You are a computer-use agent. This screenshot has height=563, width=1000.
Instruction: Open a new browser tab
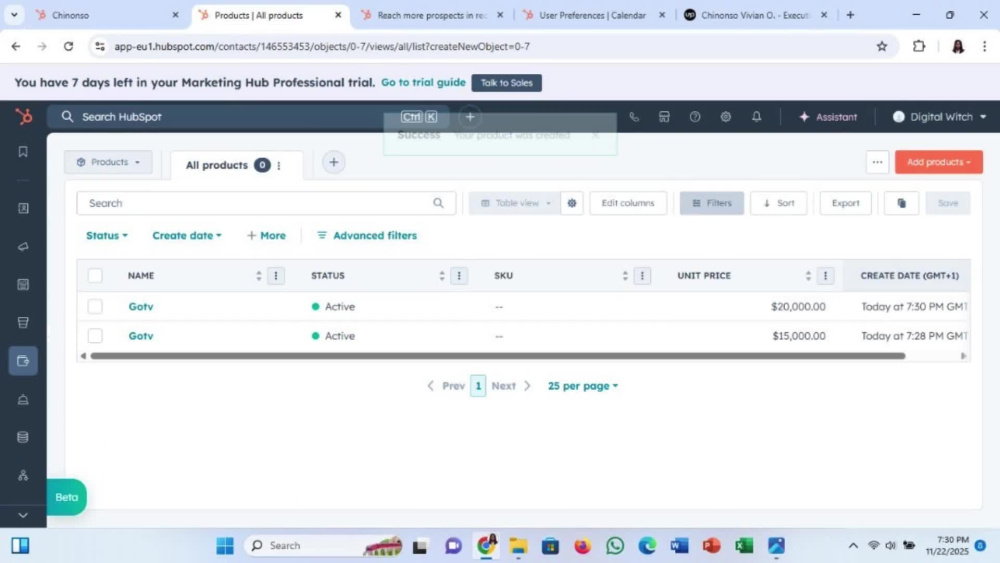point(850,15)
